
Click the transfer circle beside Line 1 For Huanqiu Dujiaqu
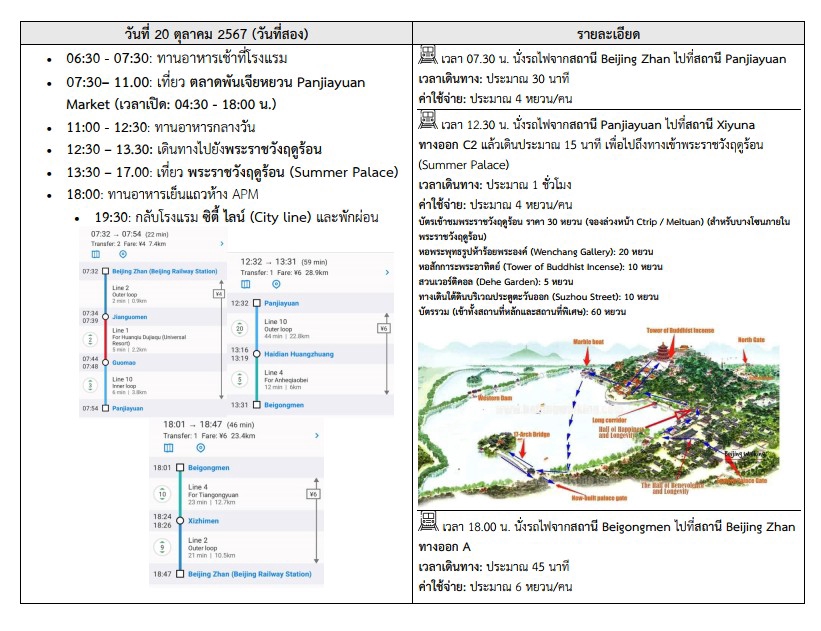point(90,340)
